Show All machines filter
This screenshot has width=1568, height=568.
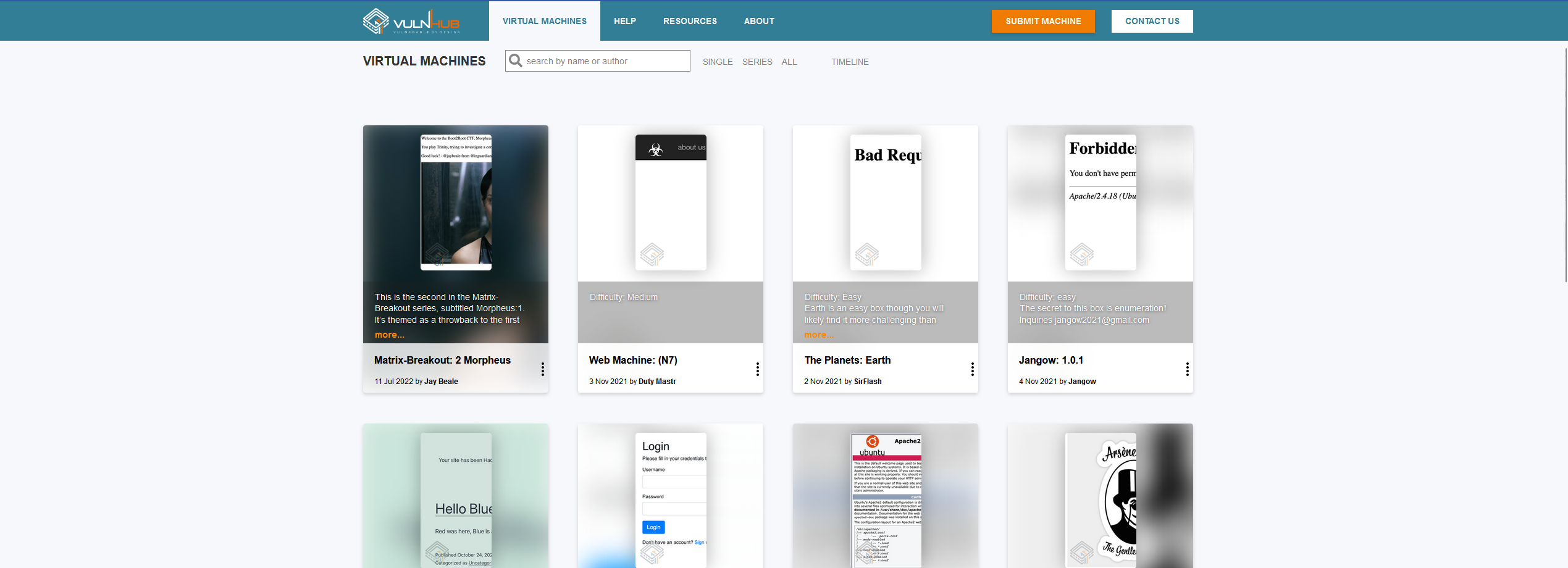789,62
